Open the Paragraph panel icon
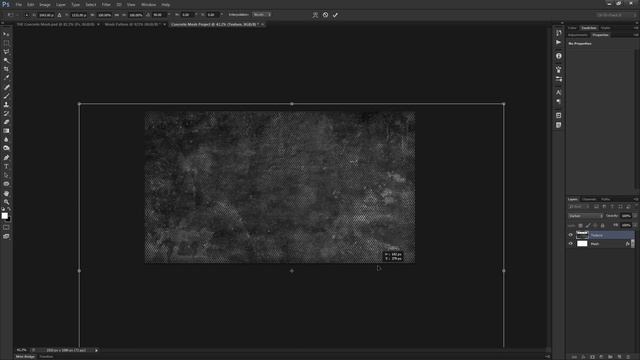640x360 pixels. point(558,102)
